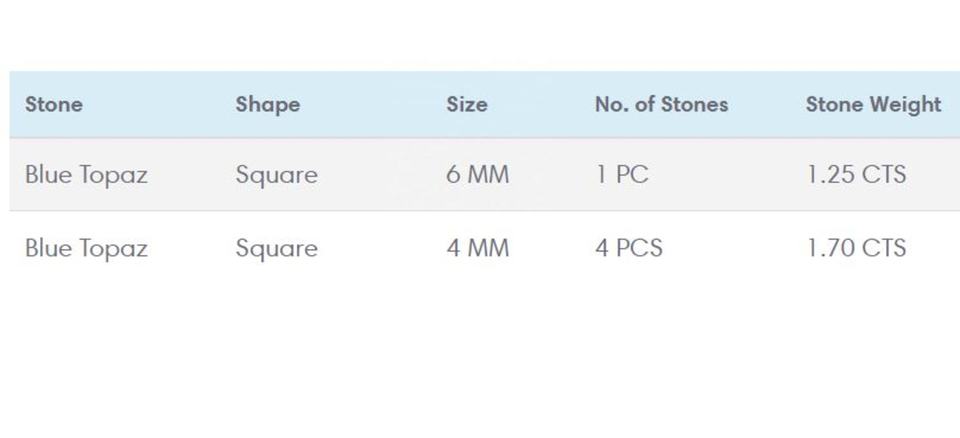This screenshot has height=438, width=960.
Task: Select Blue Topaz in the 6 MM row
Action: [86, 175]
